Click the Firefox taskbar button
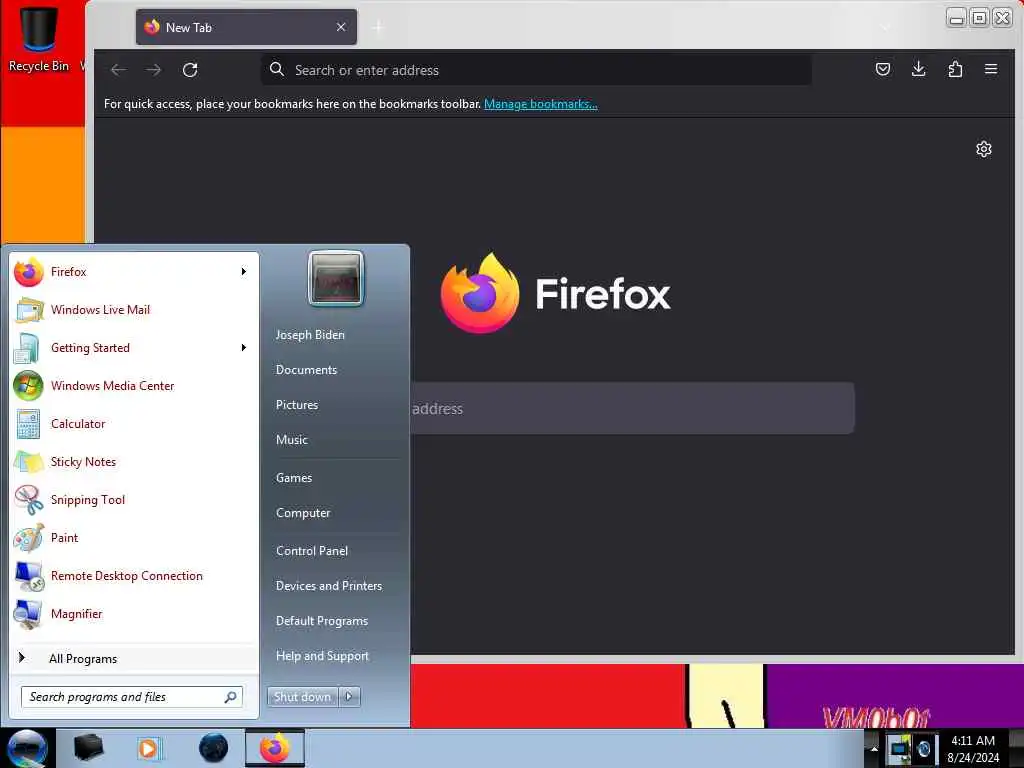 pos(275,748)
